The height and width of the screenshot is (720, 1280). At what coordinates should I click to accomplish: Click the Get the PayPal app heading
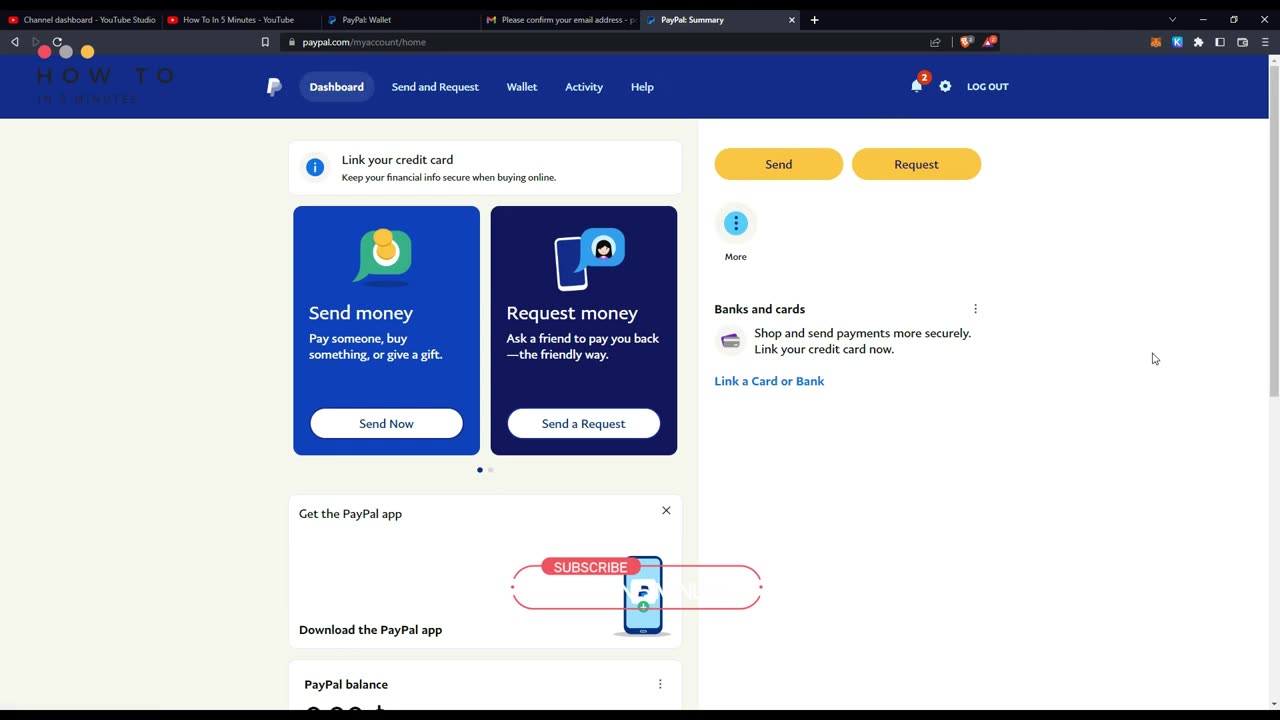coord(350,514)
